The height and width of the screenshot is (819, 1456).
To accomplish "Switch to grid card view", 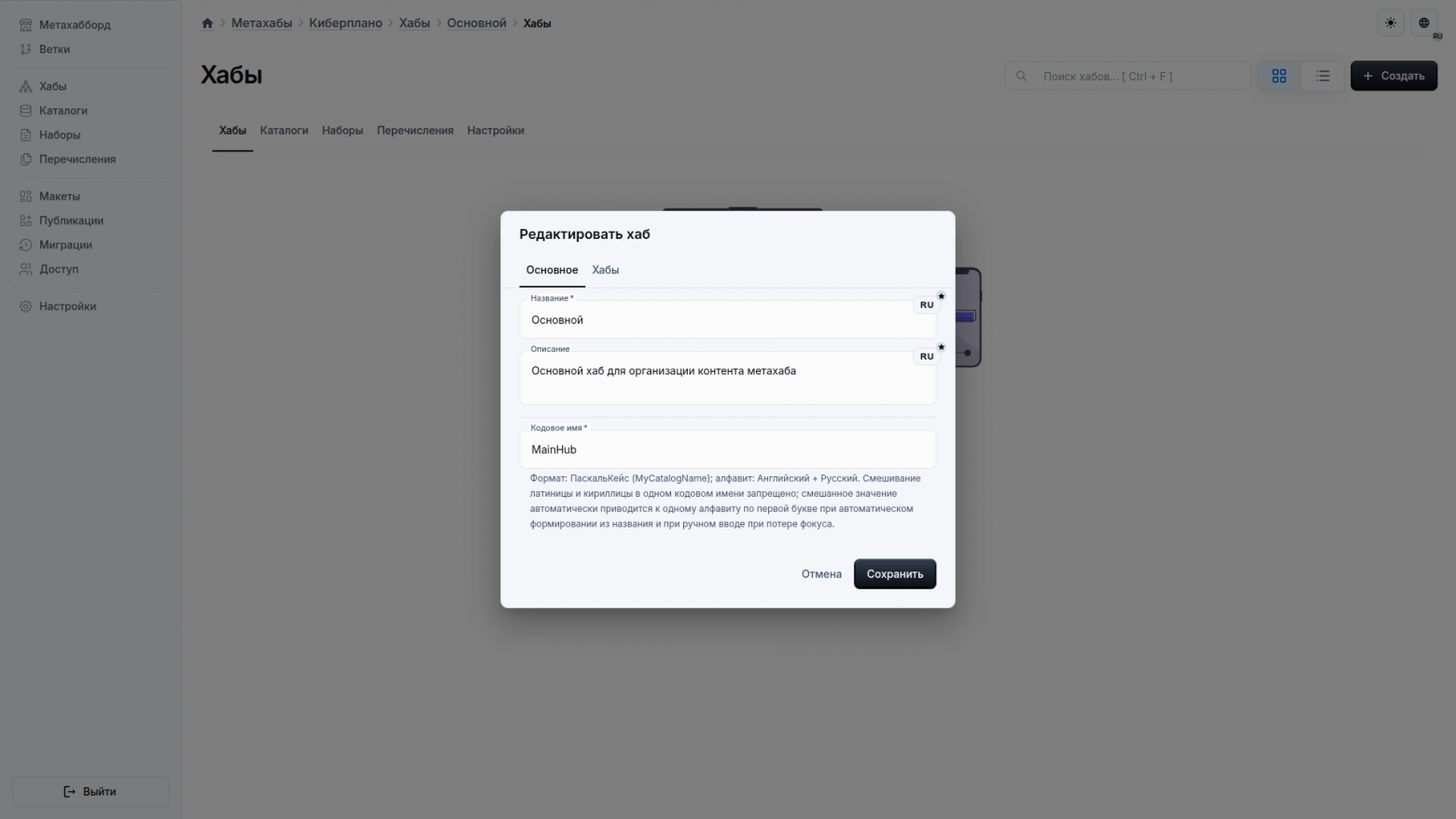I will (x=1279, y=77).
